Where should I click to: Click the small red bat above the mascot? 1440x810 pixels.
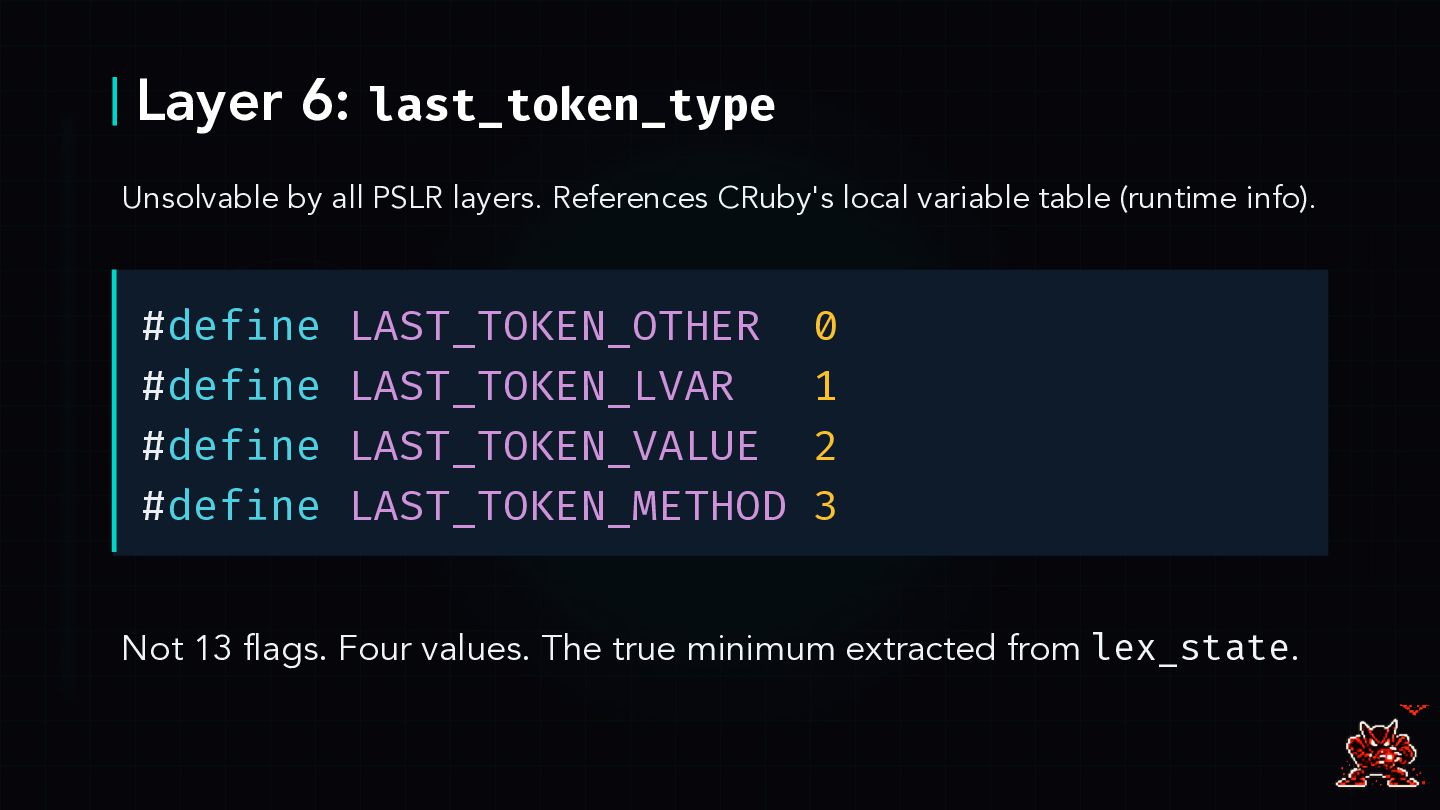(x=1414, y=709)
